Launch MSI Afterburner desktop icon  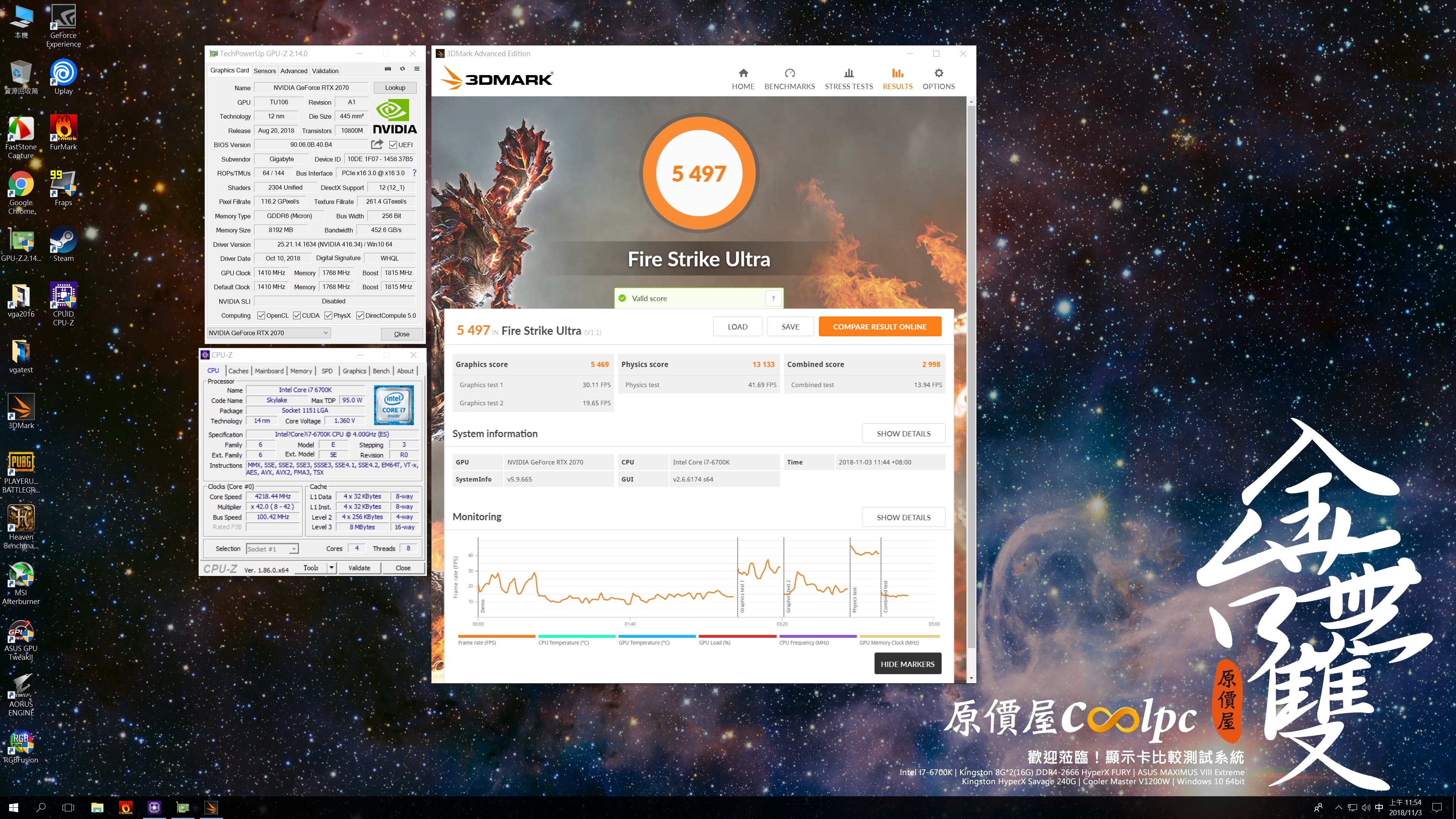[21, 583]
